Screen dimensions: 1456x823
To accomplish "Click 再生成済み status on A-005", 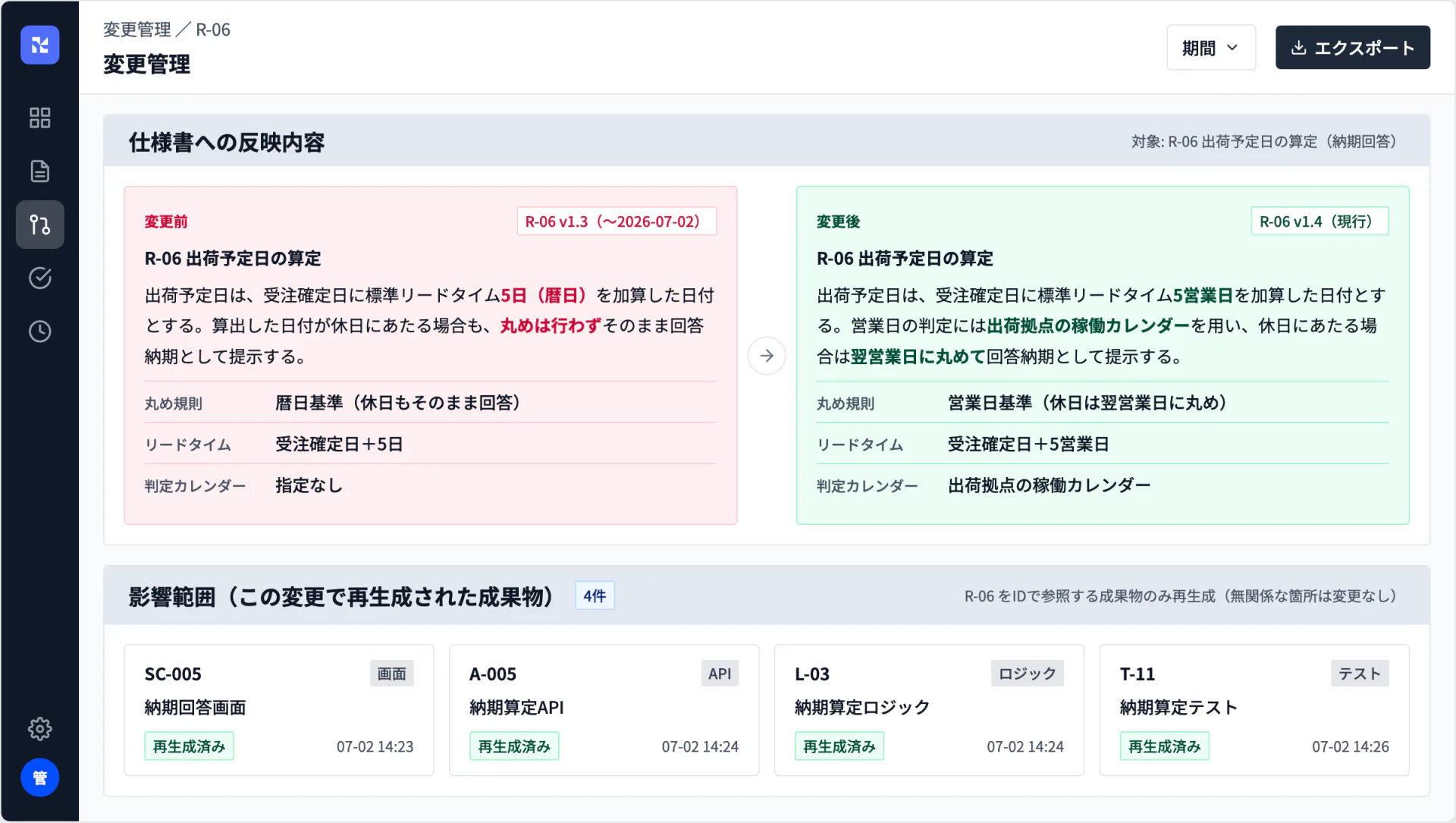I will pos(514,746).
